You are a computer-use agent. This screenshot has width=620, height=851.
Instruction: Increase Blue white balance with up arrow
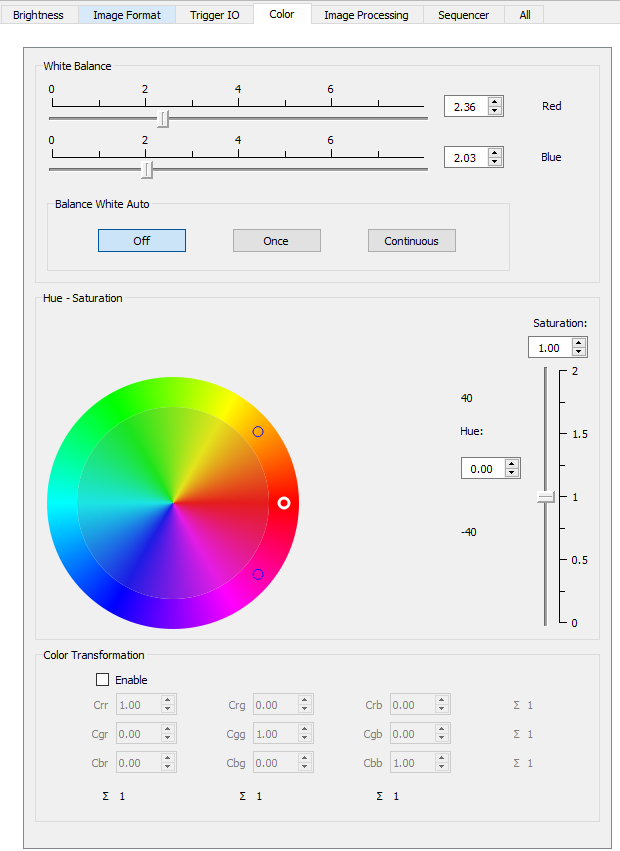494,152
